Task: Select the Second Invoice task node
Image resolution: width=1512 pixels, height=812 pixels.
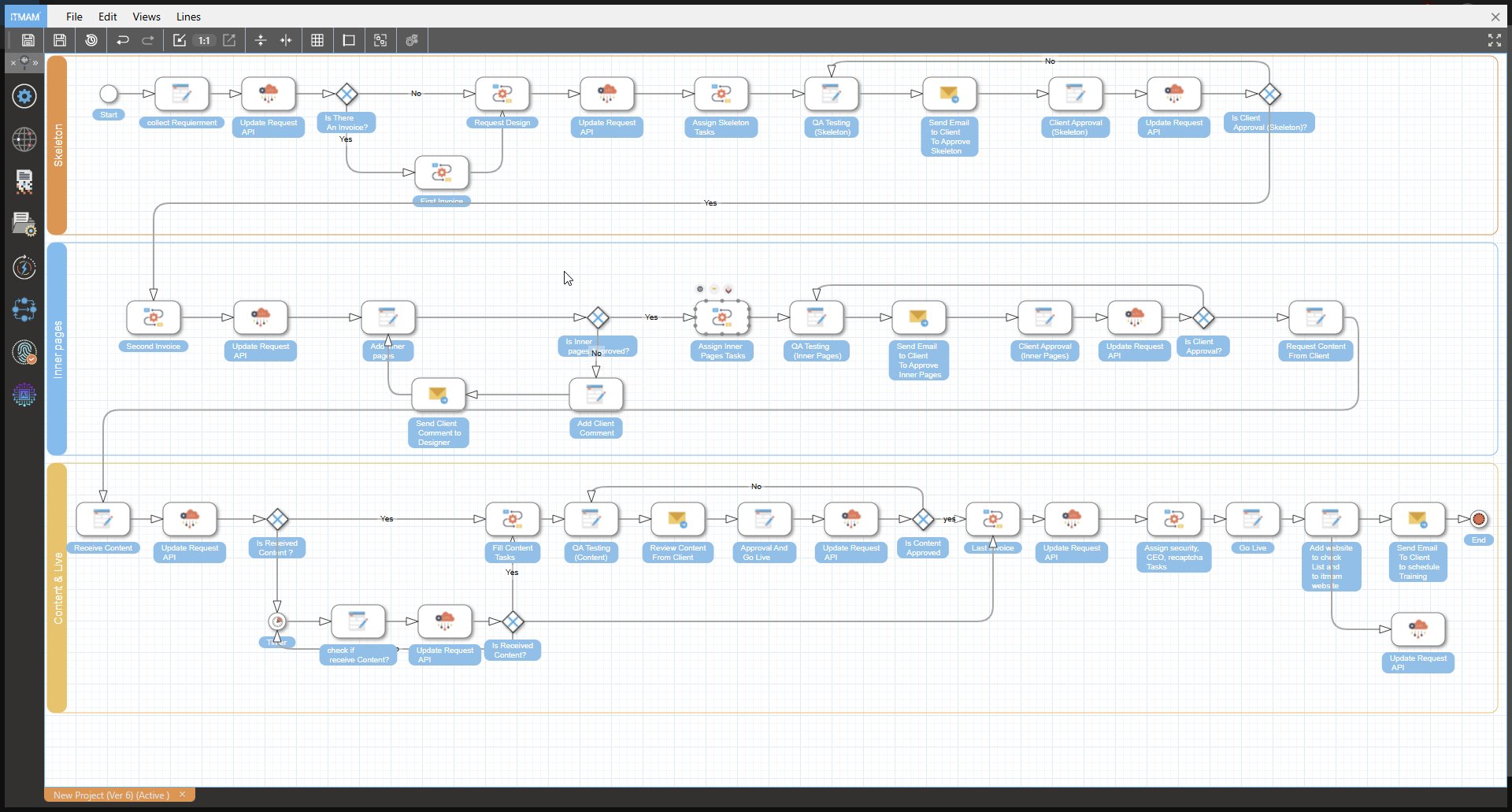Action: pyautogui.click(x=154, y=317)
